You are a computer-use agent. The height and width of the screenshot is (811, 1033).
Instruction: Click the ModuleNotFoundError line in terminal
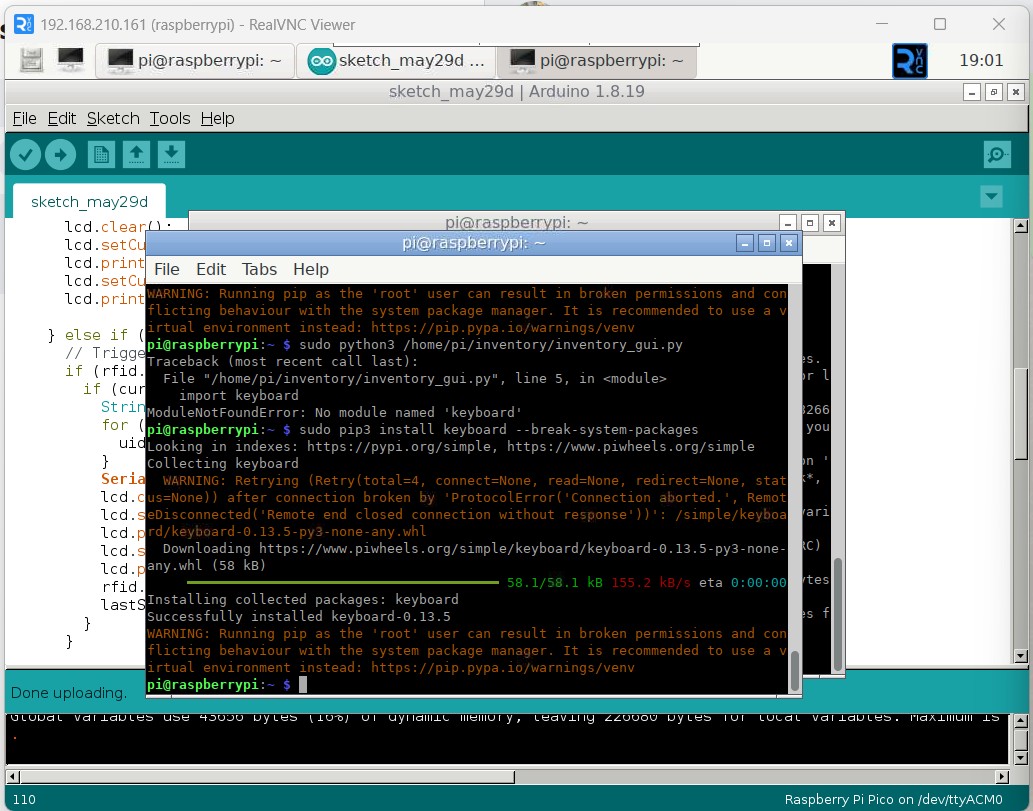pos(334,412)
